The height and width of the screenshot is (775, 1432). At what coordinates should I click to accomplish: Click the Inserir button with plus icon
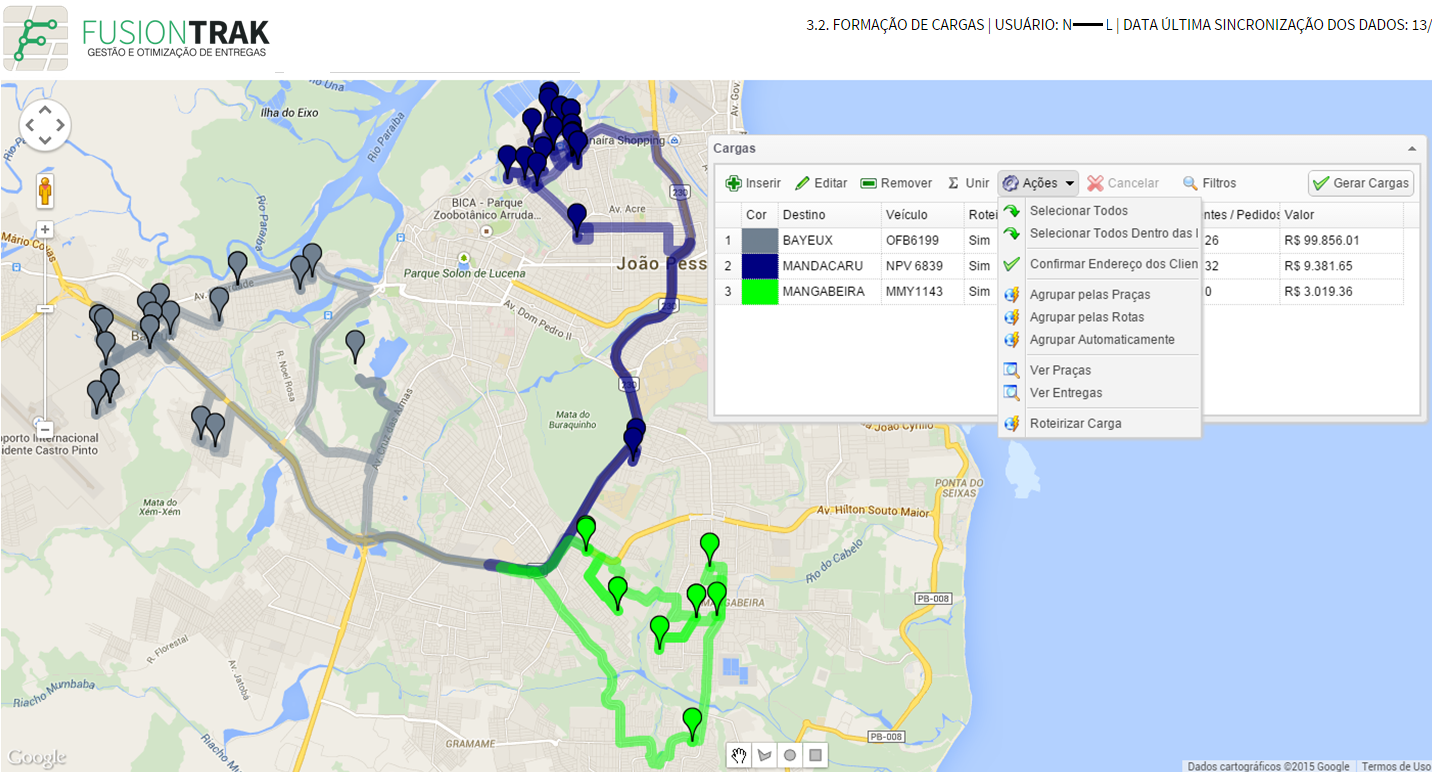[x=753, y=183]
